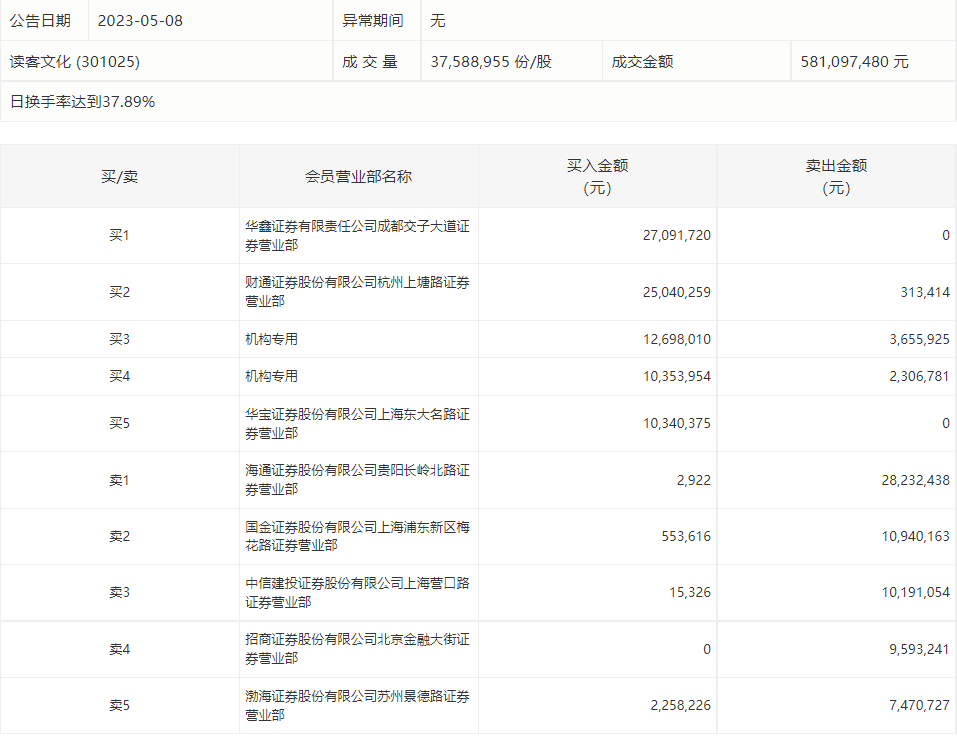
Task: Click 海通证券 贵阳长岭北路 branch name
Action: pyautogui.click(x=358, y=480)
